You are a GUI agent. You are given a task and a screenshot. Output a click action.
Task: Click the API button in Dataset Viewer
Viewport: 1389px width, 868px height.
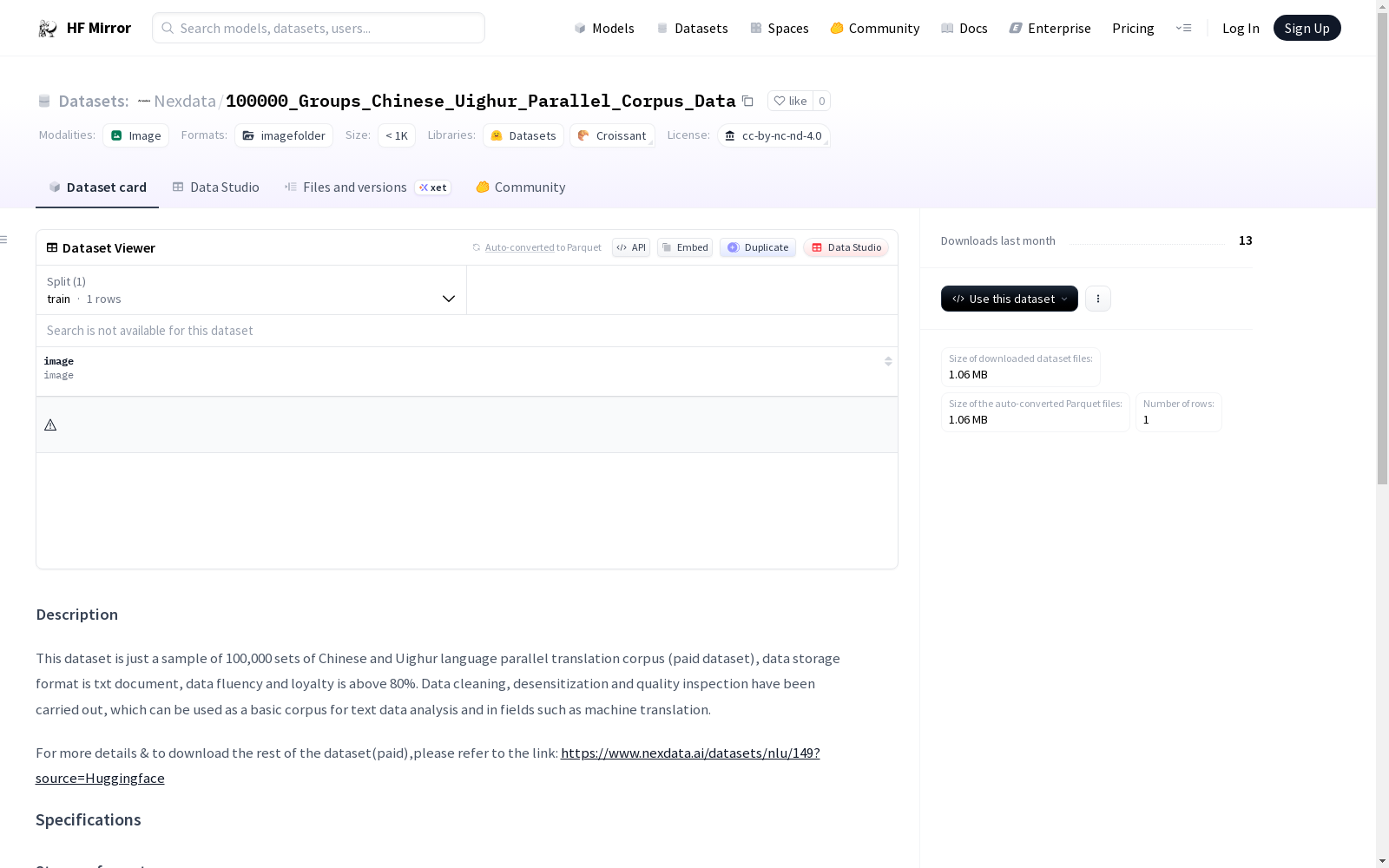coord(631,247)
